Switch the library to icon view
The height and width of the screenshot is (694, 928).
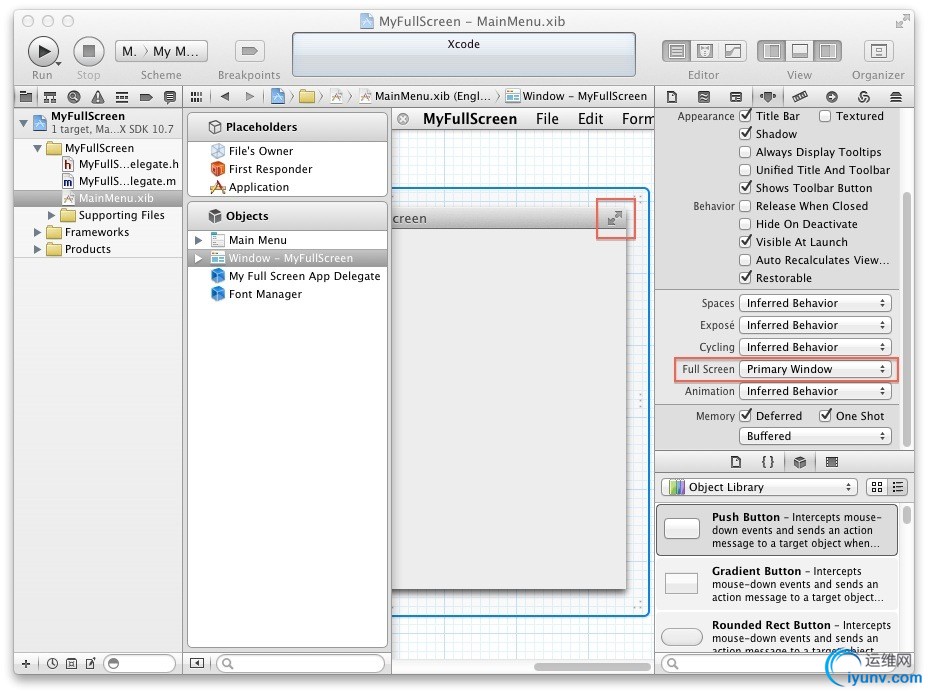877,487
